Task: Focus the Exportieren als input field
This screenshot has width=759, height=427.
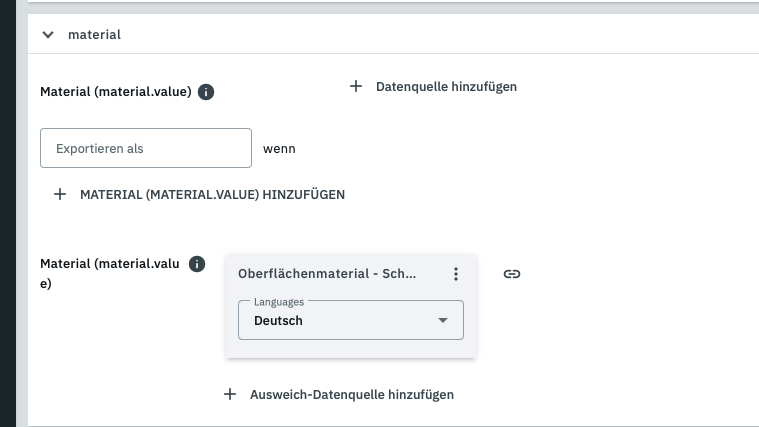Action: pos(146,148)
